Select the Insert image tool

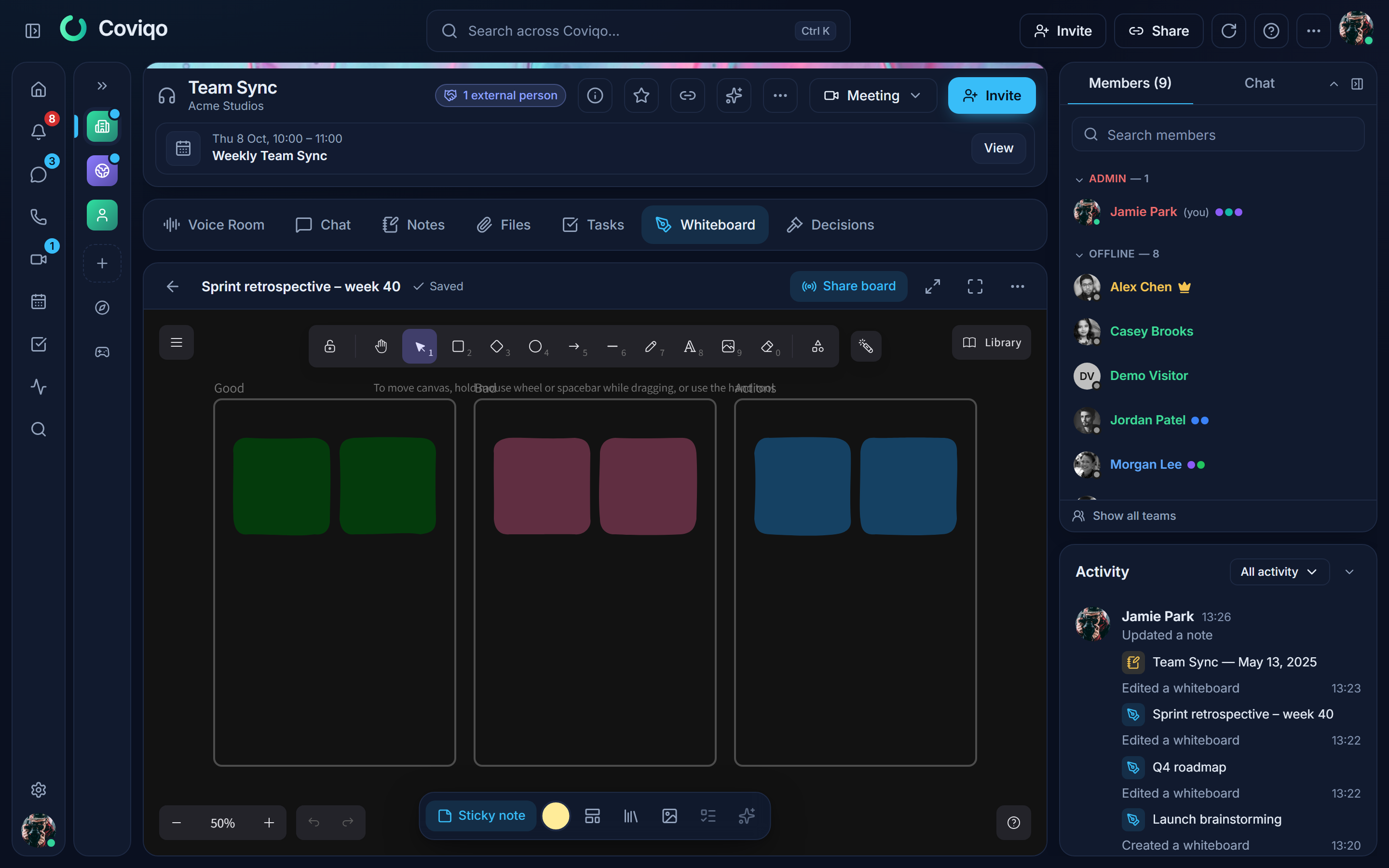click(x=728, y=346)
